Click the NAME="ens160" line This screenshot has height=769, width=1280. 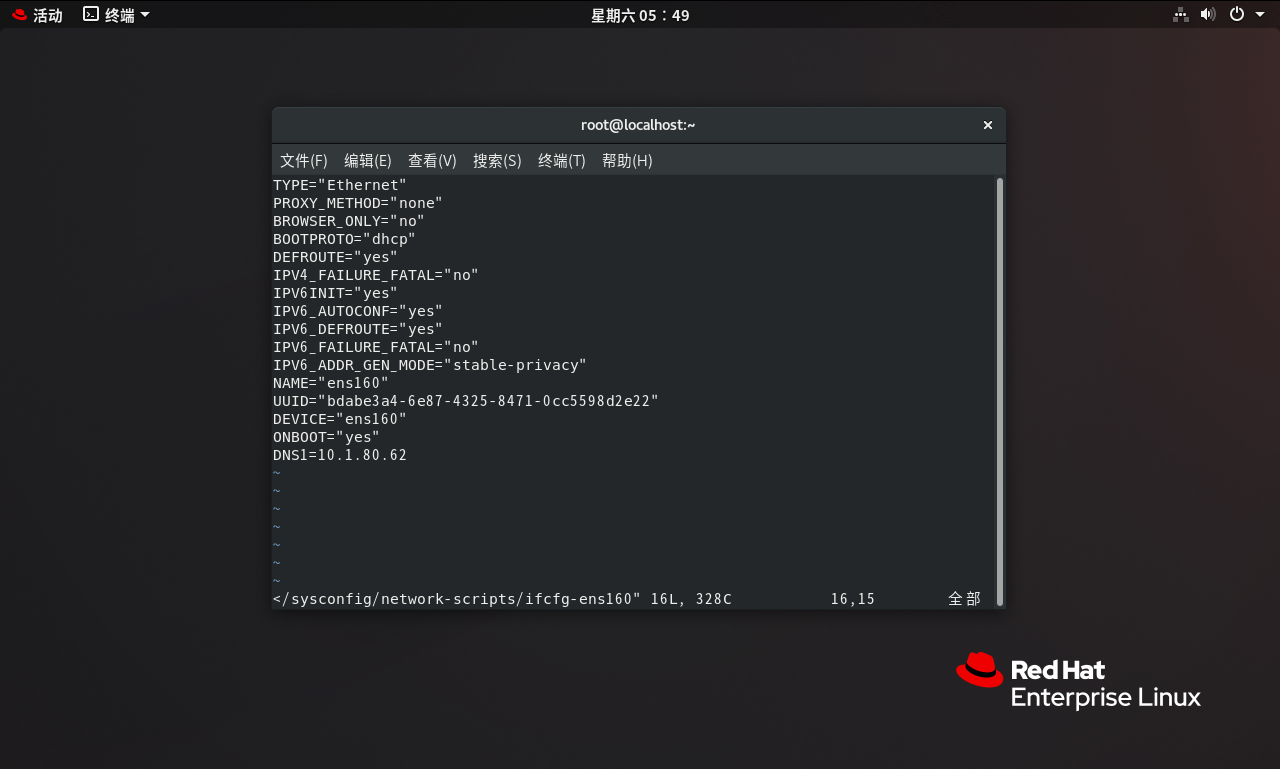(x=331, y=383)
